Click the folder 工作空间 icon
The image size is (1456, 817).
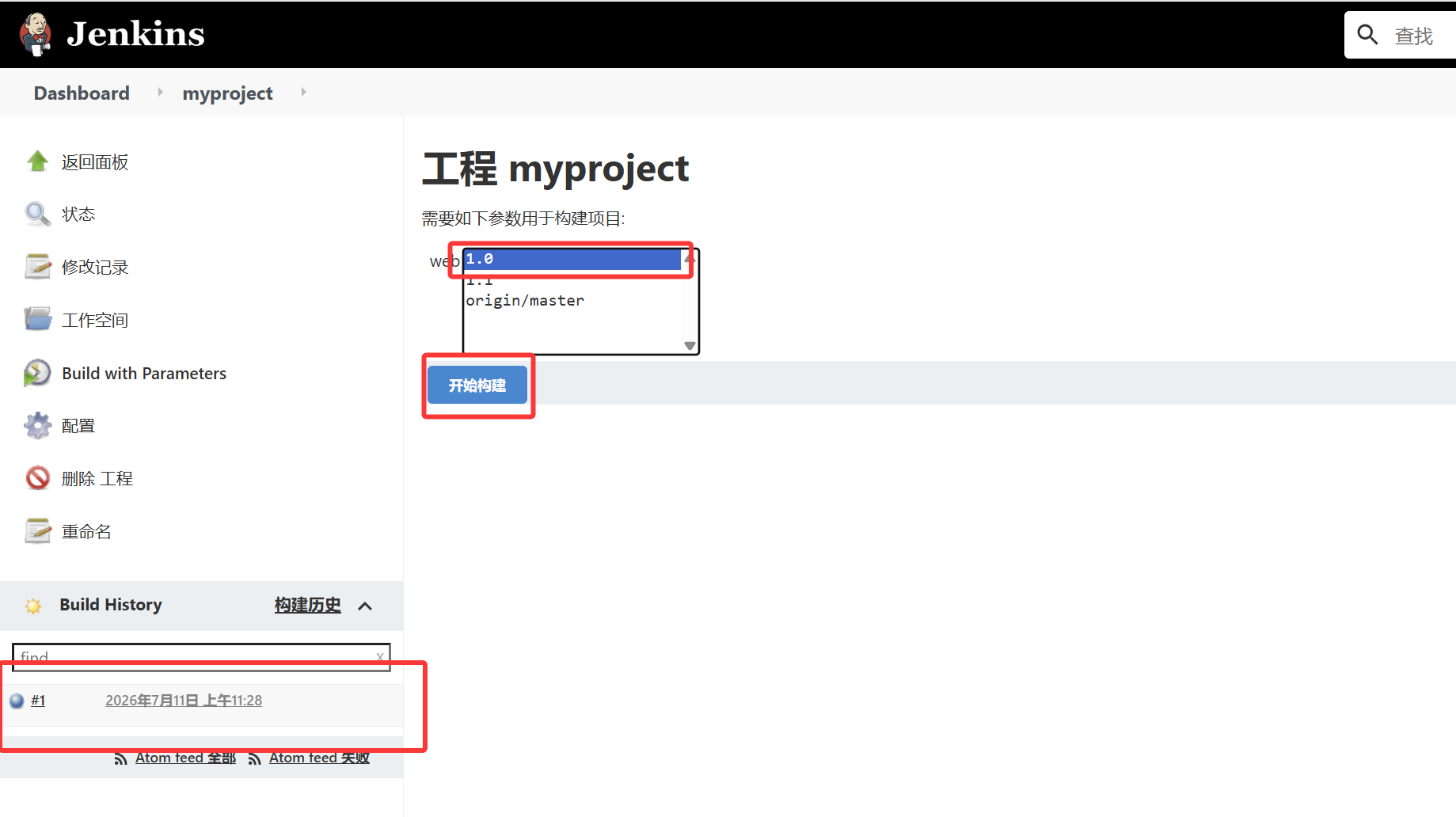(37, 319)
